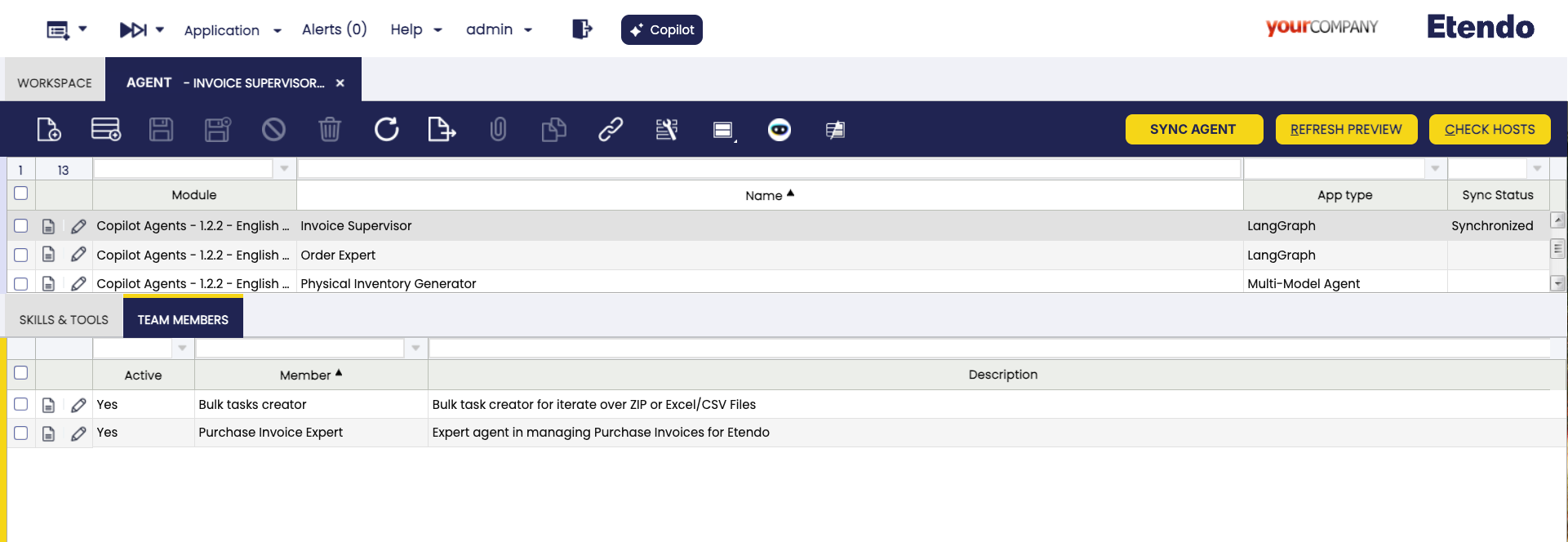This screenshot has height=542, width=1568.
Task: Open the Copilot button in top bar
Action: (662, 29)
